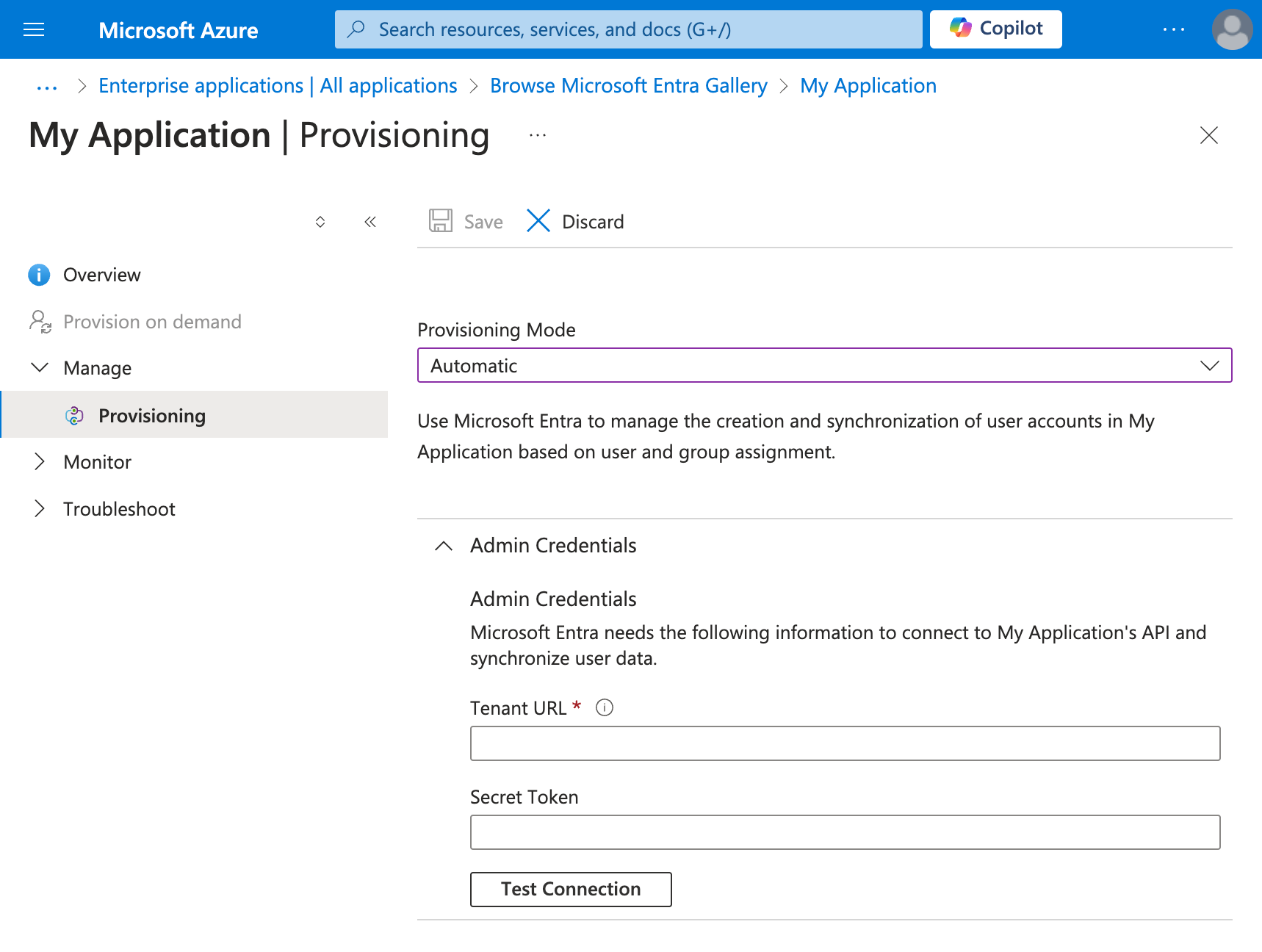This screenshot has width=1262, height=952.
Task: Open the top bar ellipsis menu
Action: coord(1173,29)
